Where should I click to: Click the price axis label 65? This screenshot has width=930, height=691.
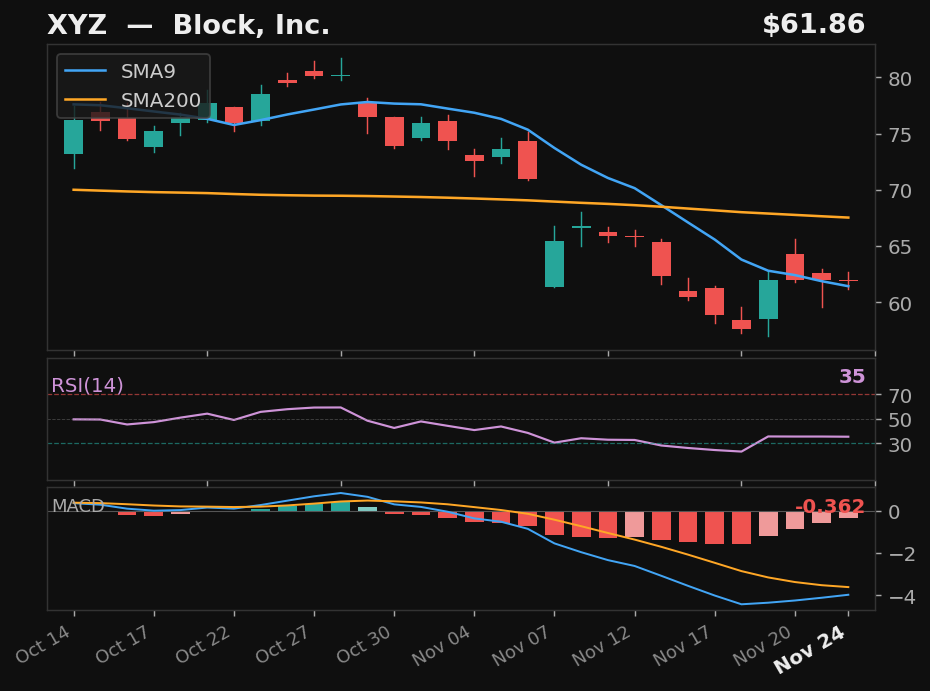point(900,247)
